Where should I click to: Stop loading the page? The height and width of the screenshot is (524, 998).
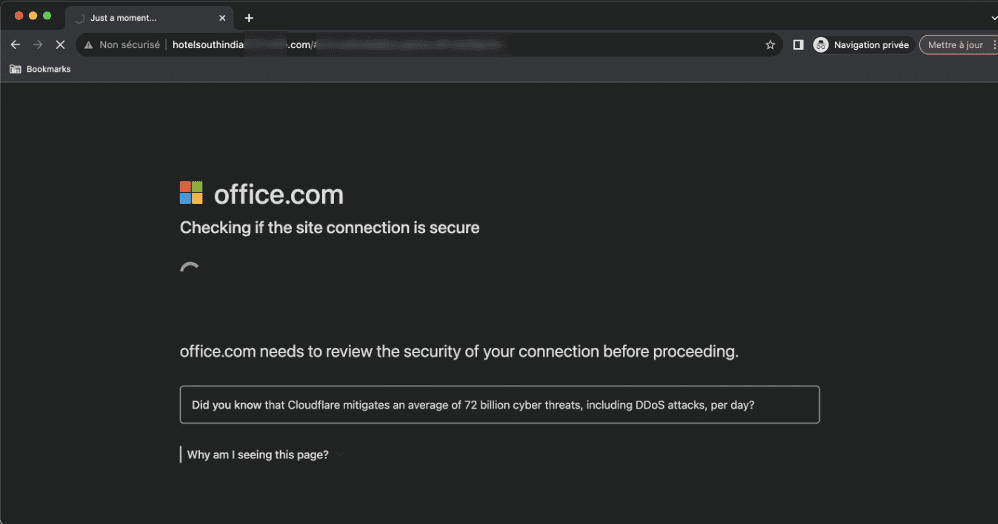click(61, 45)
